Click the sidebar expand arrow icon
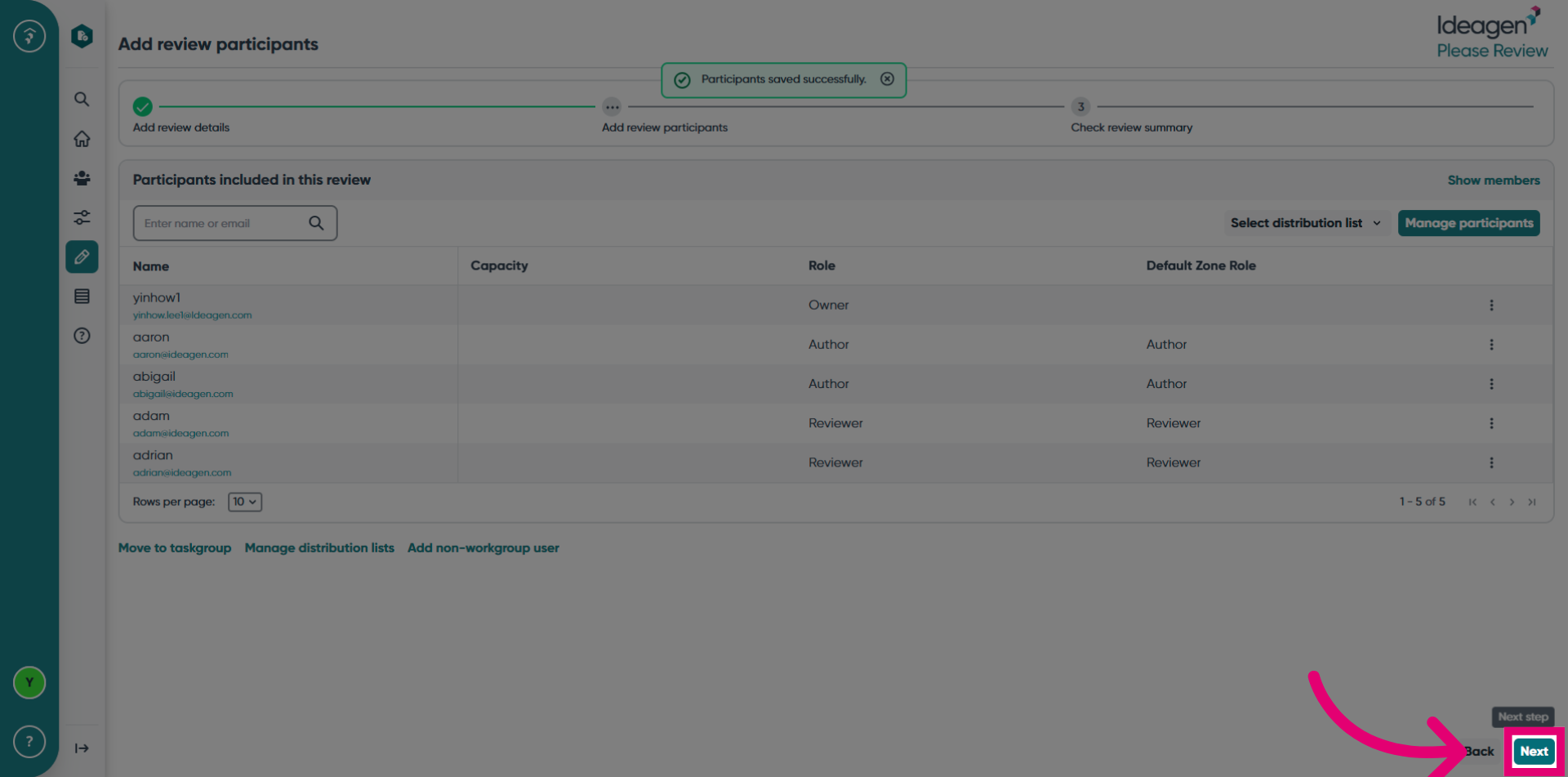 point(82,748)
